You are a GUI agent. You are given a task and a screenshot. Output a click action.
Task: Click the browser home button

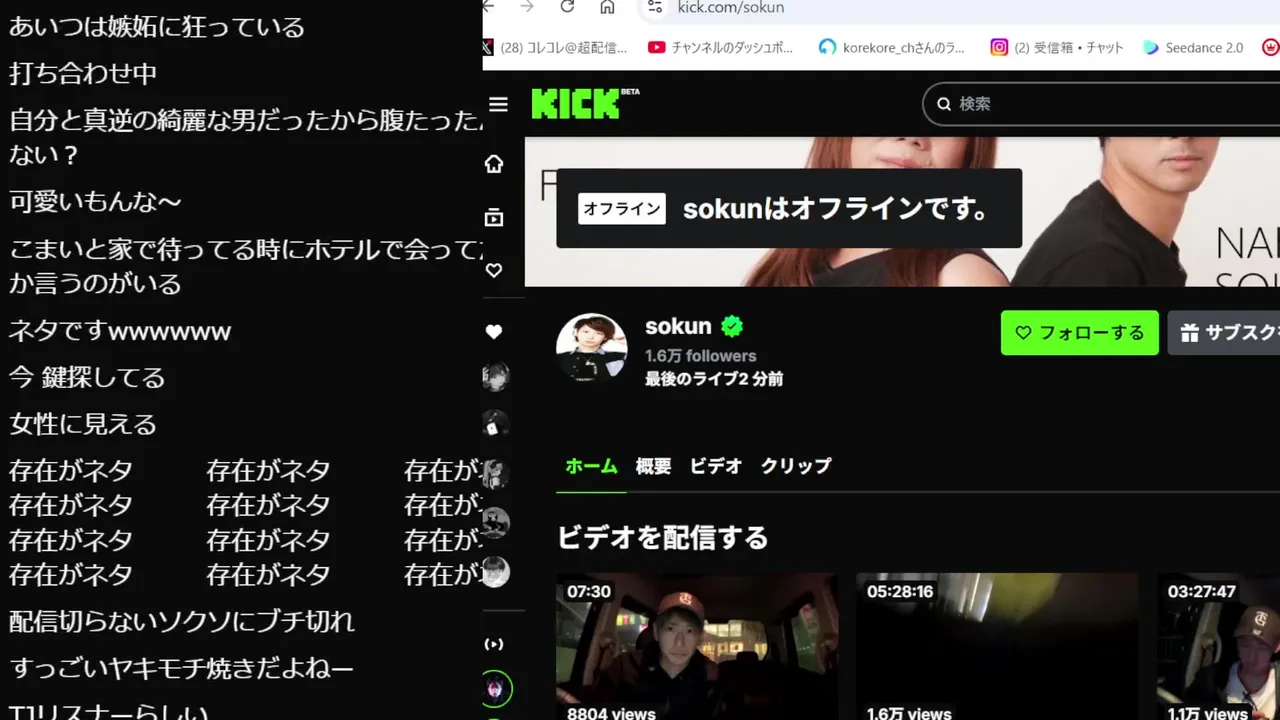[x=607, y=7]
